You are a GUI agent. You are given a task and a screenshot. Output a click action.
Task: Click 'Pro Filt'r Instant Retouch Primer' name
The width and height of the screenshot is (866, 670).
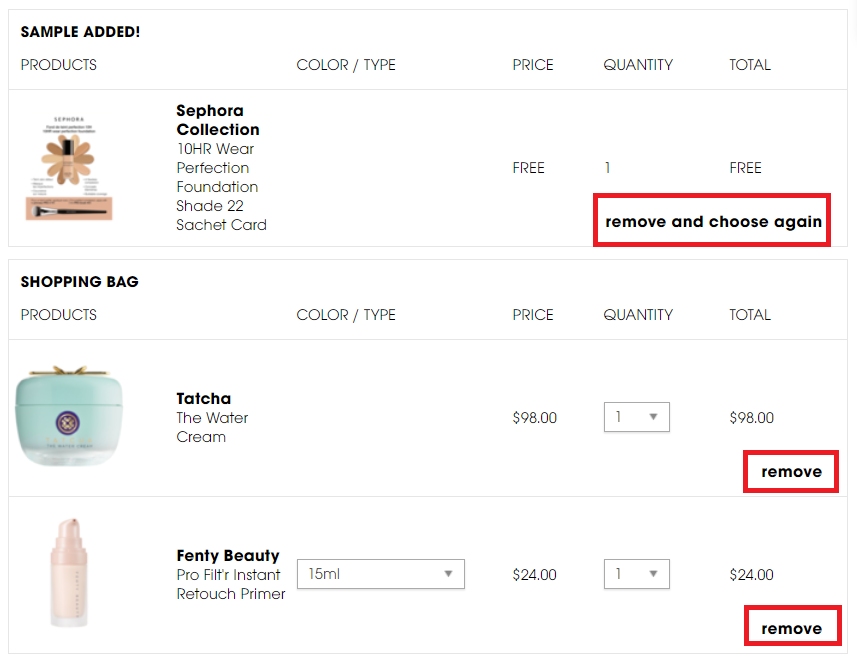coord(230,584)
